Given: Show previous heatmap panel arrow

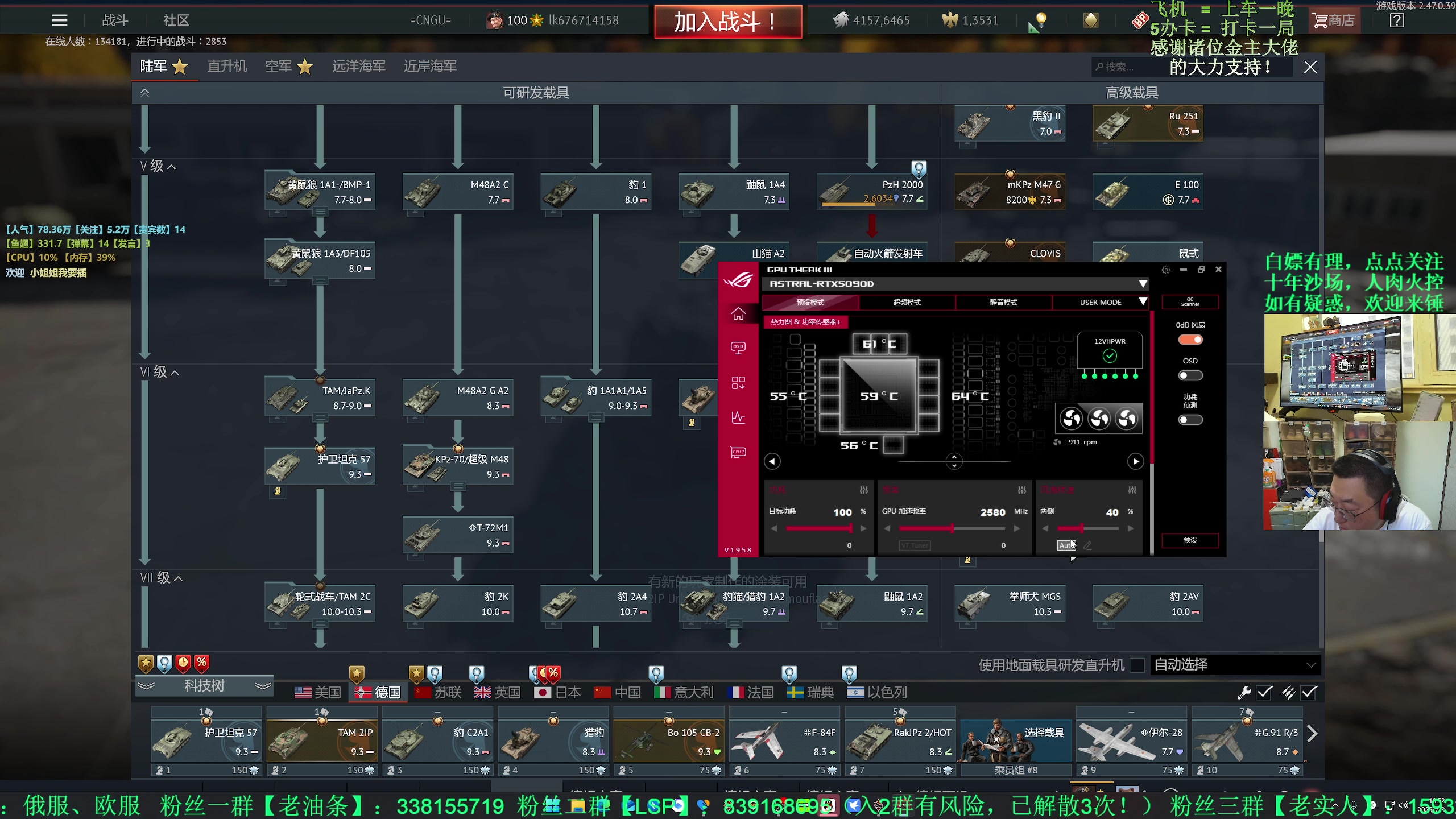Looking at the screenshot, I should [772, 461].
